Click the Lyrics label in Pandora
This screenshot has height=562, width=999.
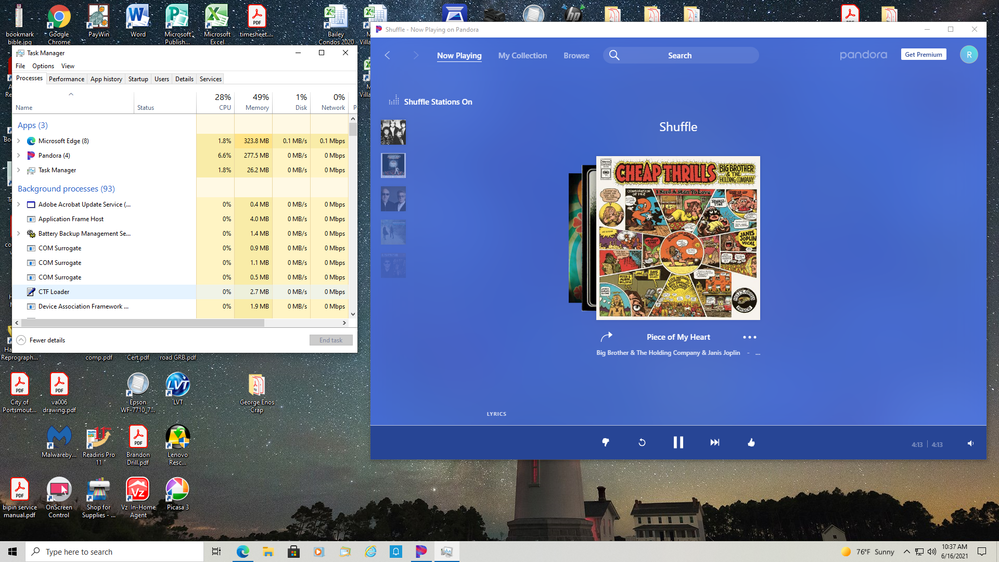coord(496,414)
